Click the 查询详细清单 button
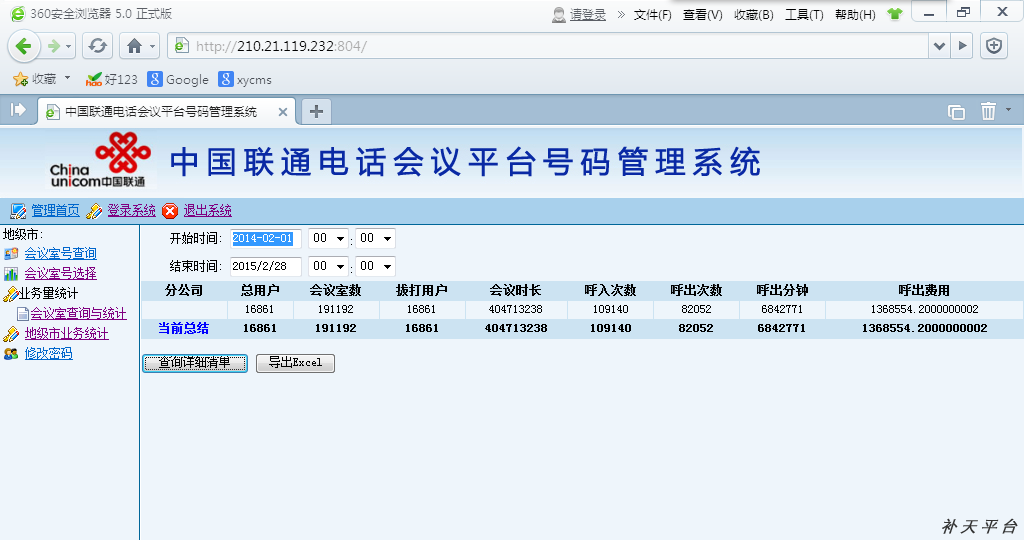Viewport: 1024px width, 540px height. point(195,363)
